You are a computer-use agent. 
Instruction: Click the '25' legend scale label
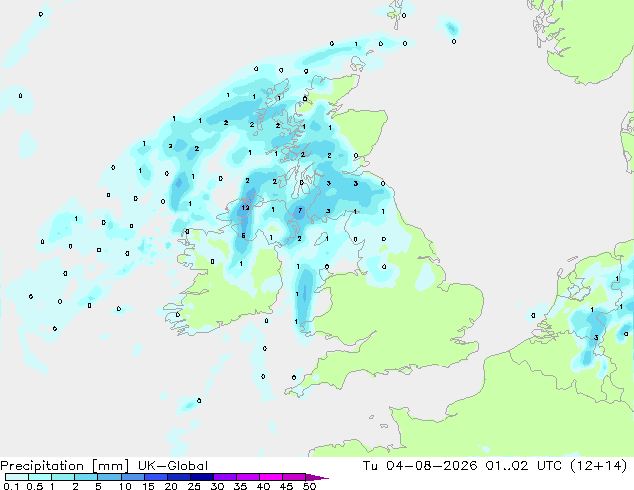pyautogui.click(x=194, y=486)
